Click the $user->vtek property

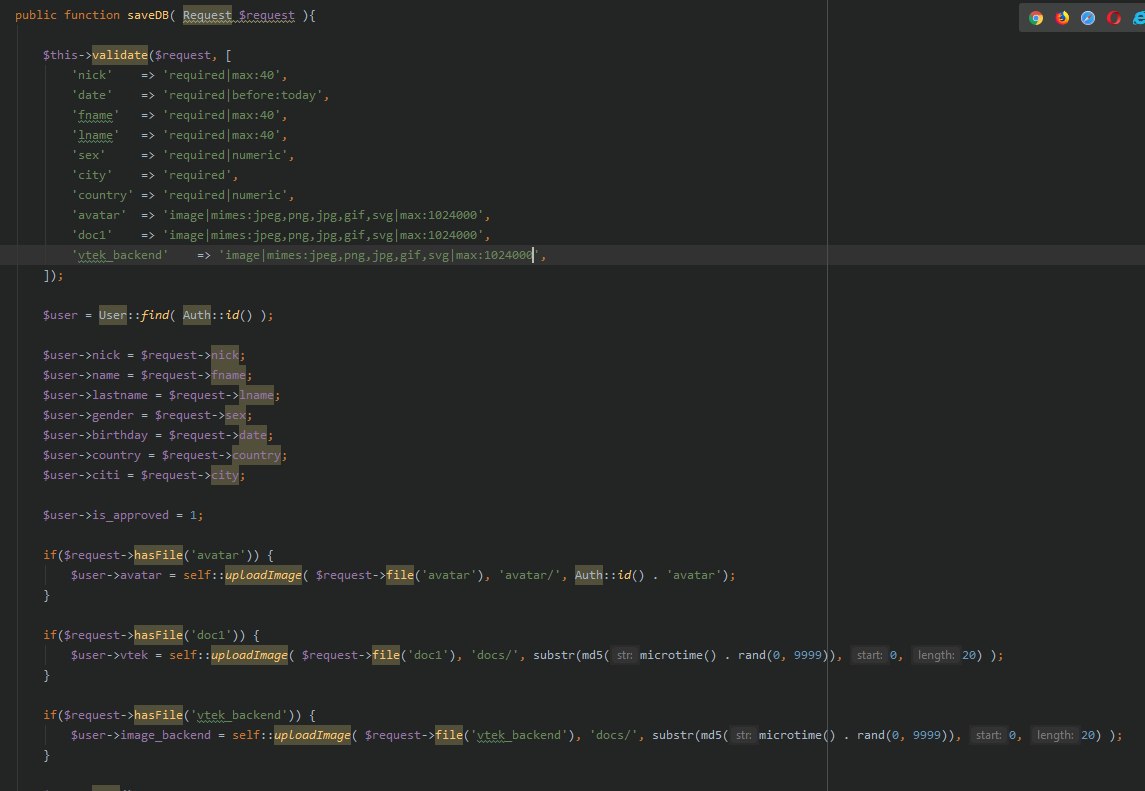click(134, 655)
